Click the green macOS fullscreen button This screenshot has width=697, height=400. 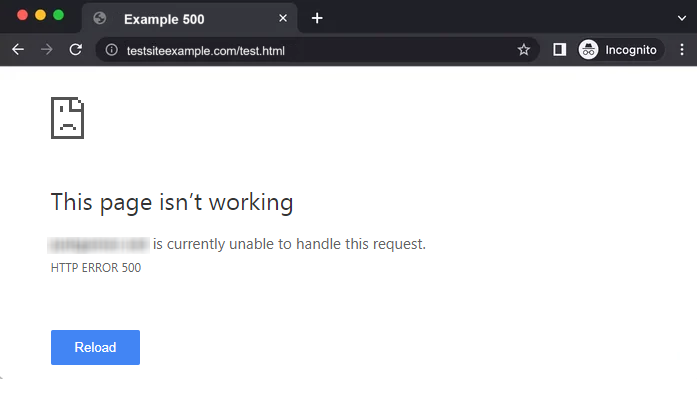[x=58, y=15]
